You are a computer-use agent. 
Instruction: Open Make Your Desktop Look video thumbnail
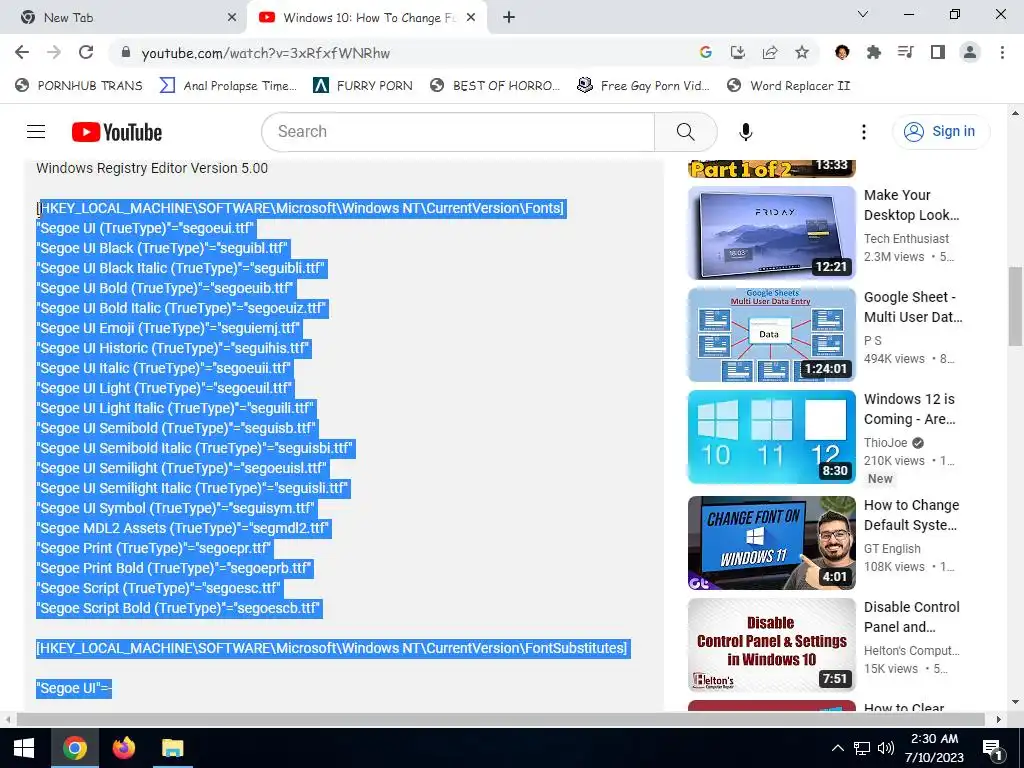click(x=771, y=233)
